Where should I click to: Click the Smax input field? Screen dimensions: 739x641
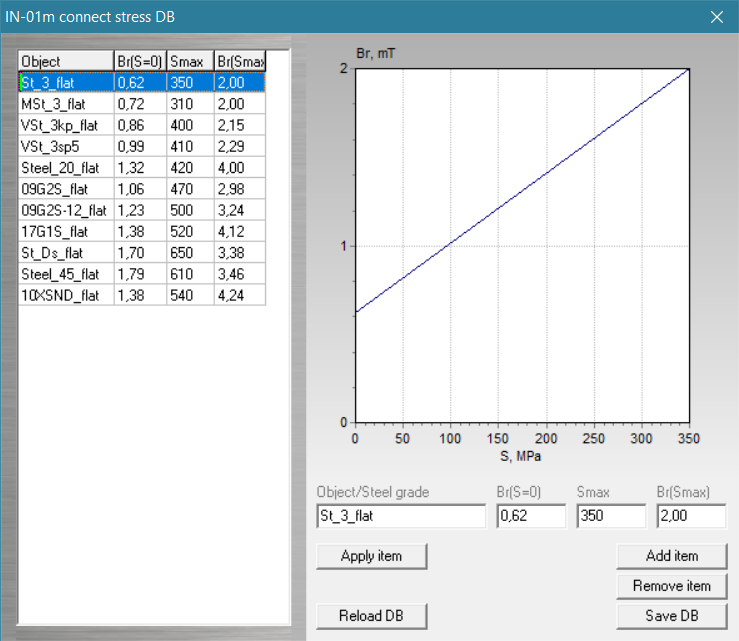click(611, 516)
